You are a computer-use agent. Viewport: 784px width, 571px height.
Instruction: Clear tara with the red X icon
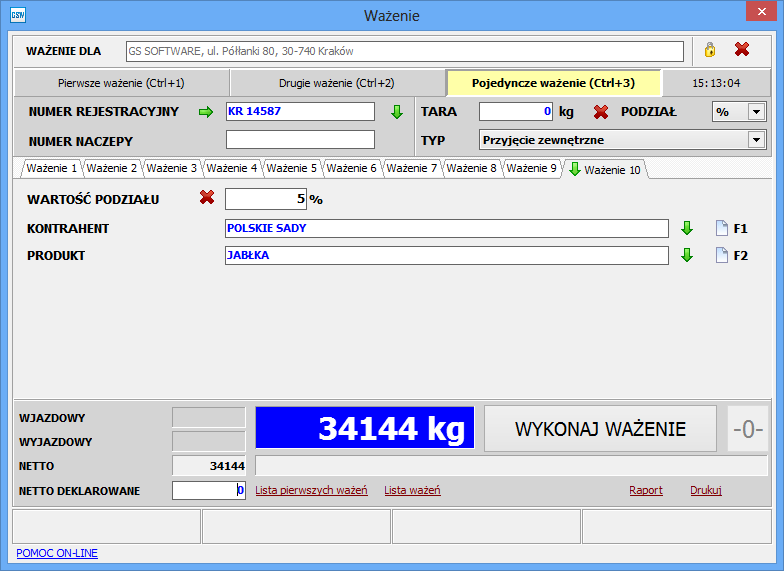[601, 112]
